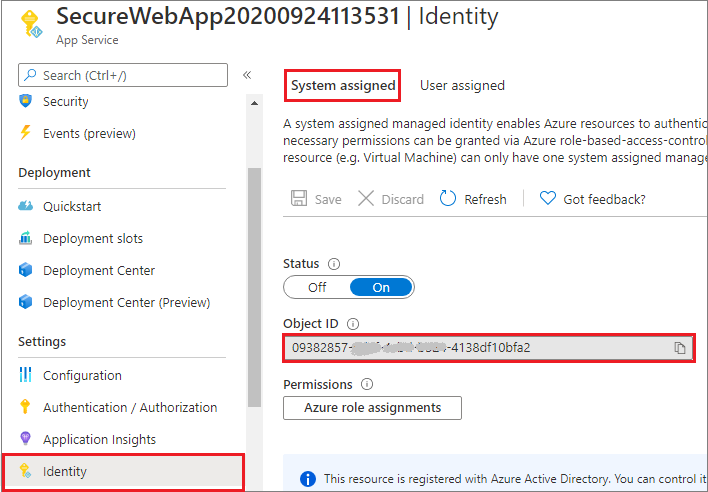Image resolution: width=708 pixels, height=492 pixels.
Task: Click the Search (Ctrl+/) field
Action: tap(123, 75)
